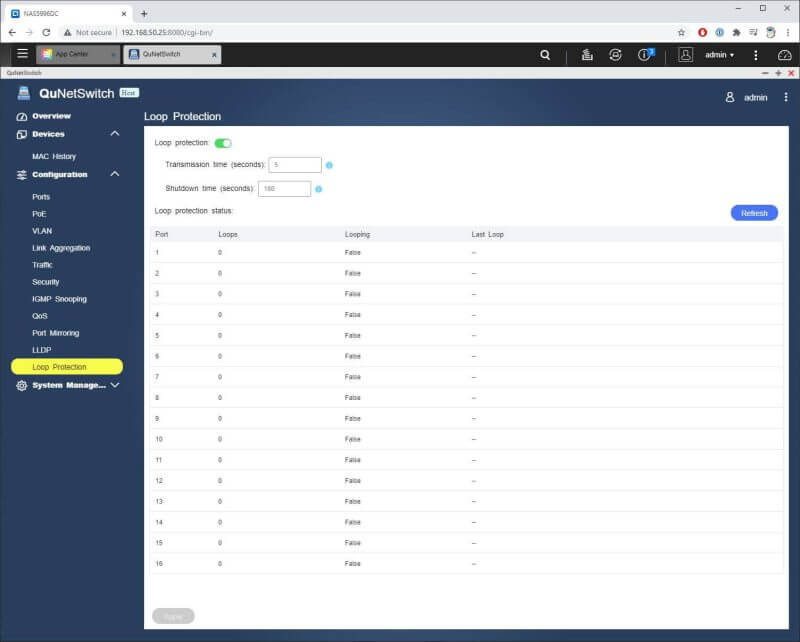This screenshot has width=800, height=642.
Task: Open LLDP page
Action: point(41,350)
